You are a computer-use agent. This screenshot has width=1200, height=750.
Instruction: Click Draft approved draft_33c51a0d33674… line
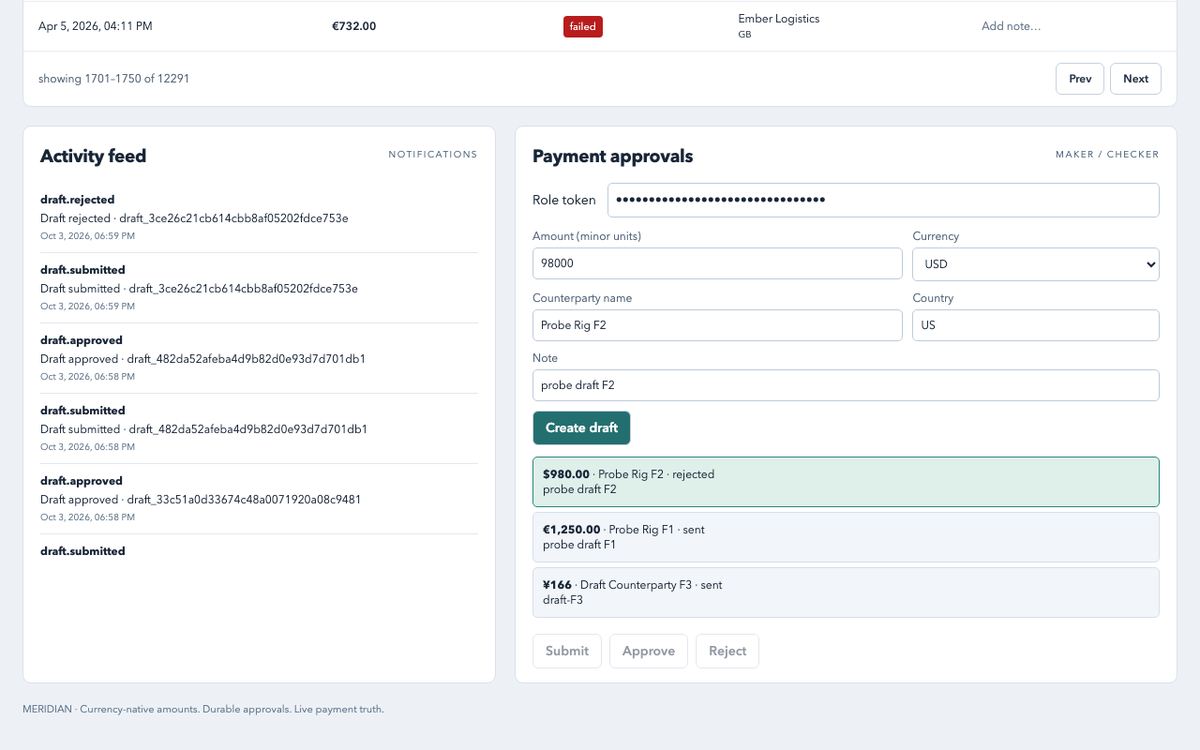click(x=200, y=499)
